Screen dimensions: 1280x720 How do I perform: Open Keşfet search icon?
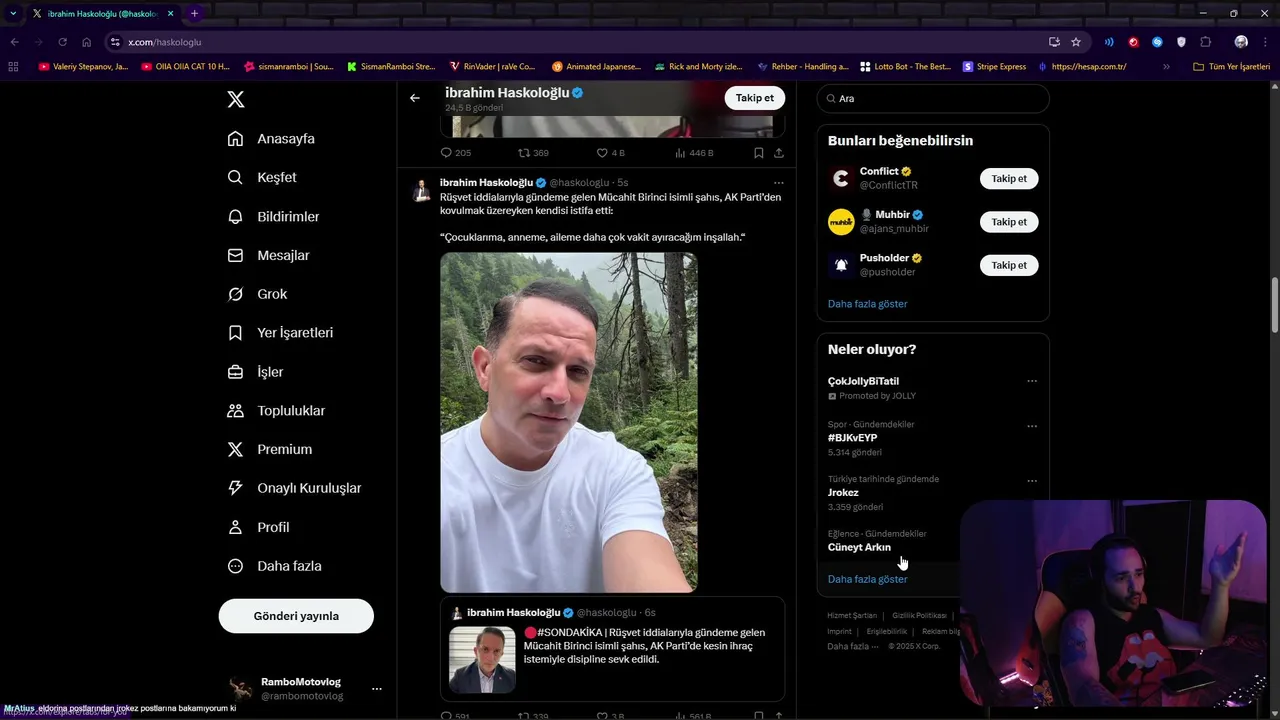(x=235, y=177)
